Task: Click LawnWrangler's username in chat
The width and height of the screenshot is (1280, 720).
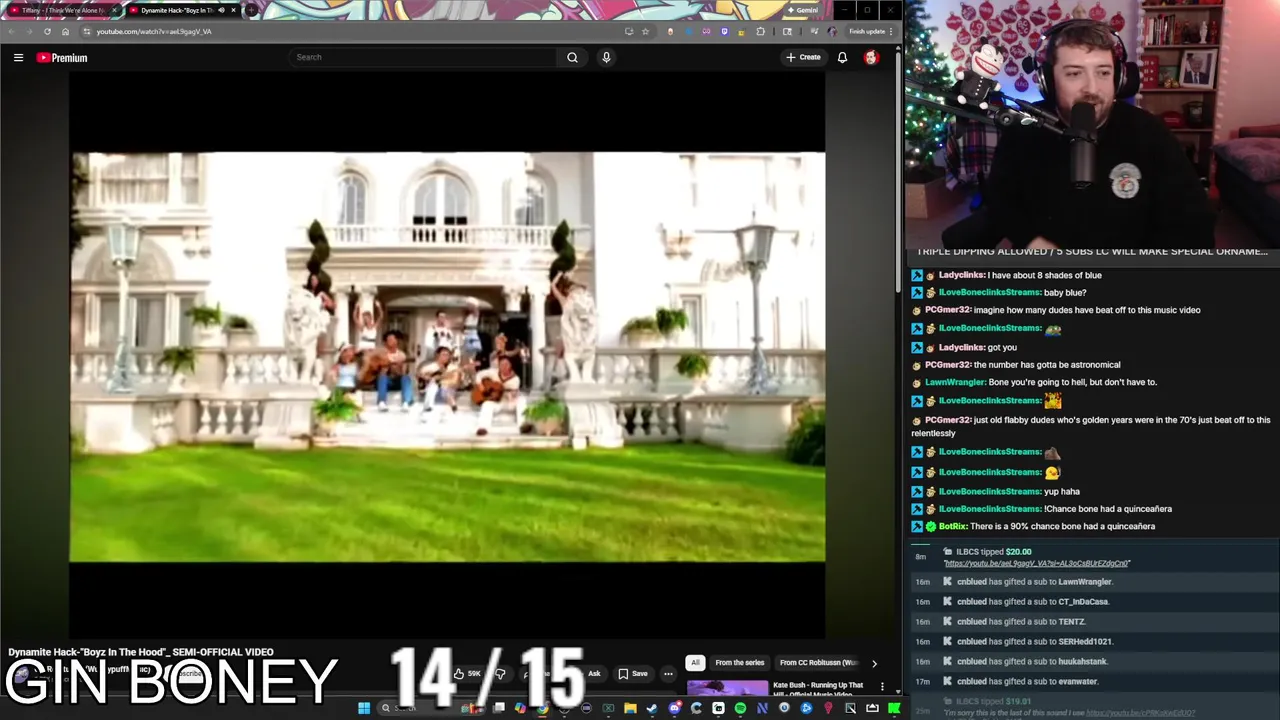Action: (955, 382)
